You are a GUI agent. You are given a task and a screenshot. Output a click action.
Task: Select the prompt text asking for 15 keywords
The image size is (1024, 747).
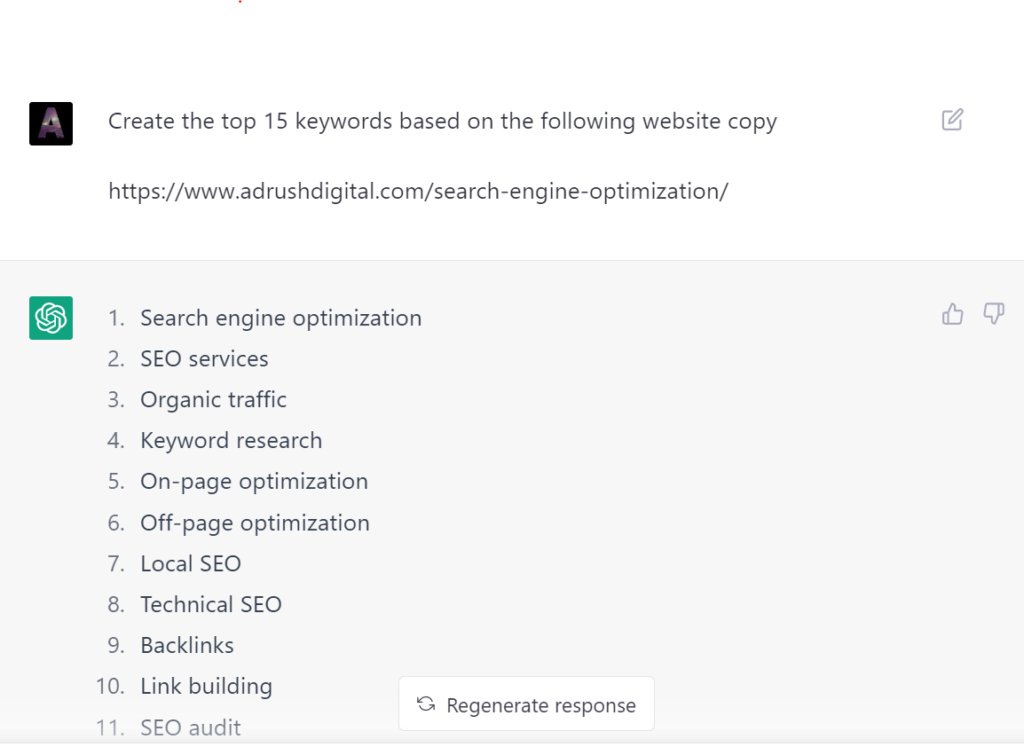click(441, 121)
